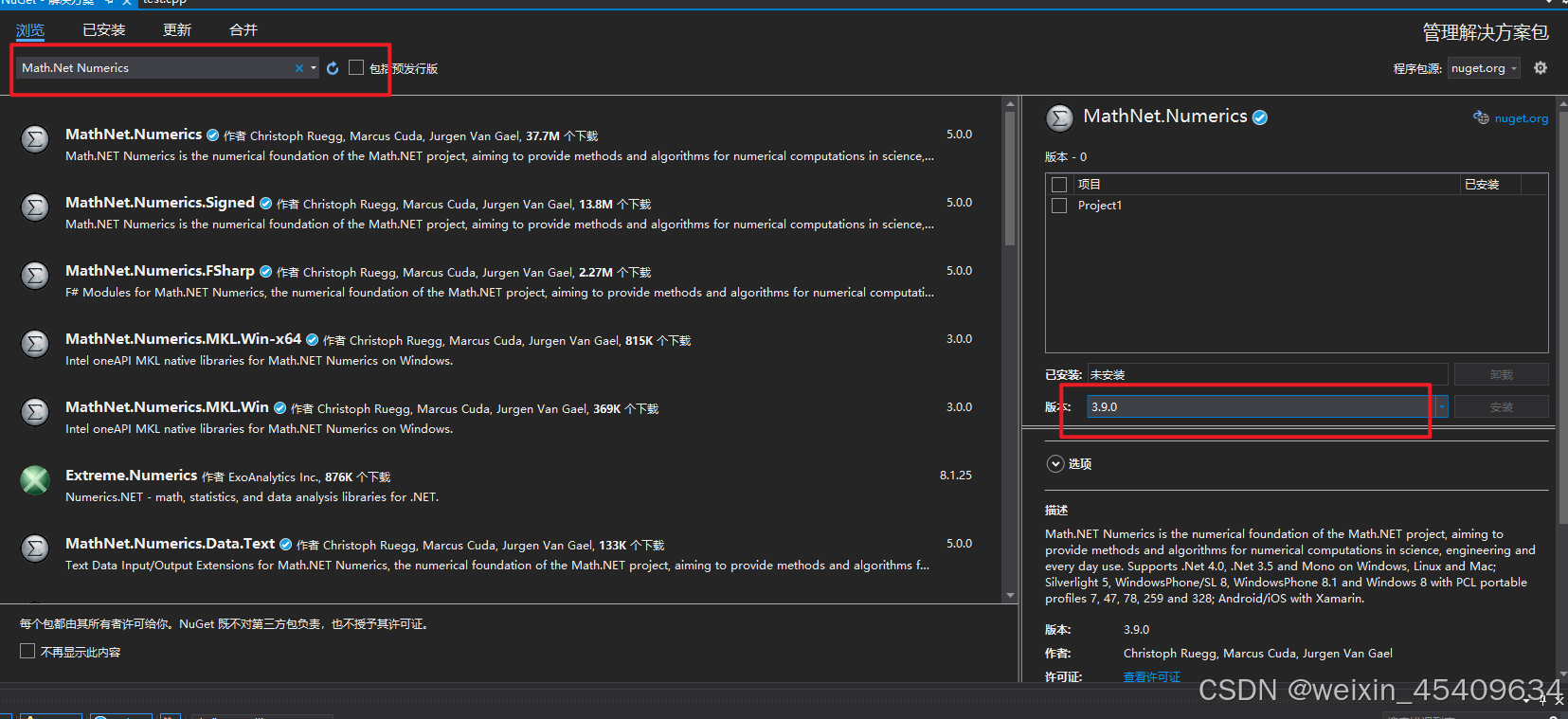
Task: Click the MathNet.Numerics.MKL.Win-x64 package icon
Action: [x=35, y=344]
